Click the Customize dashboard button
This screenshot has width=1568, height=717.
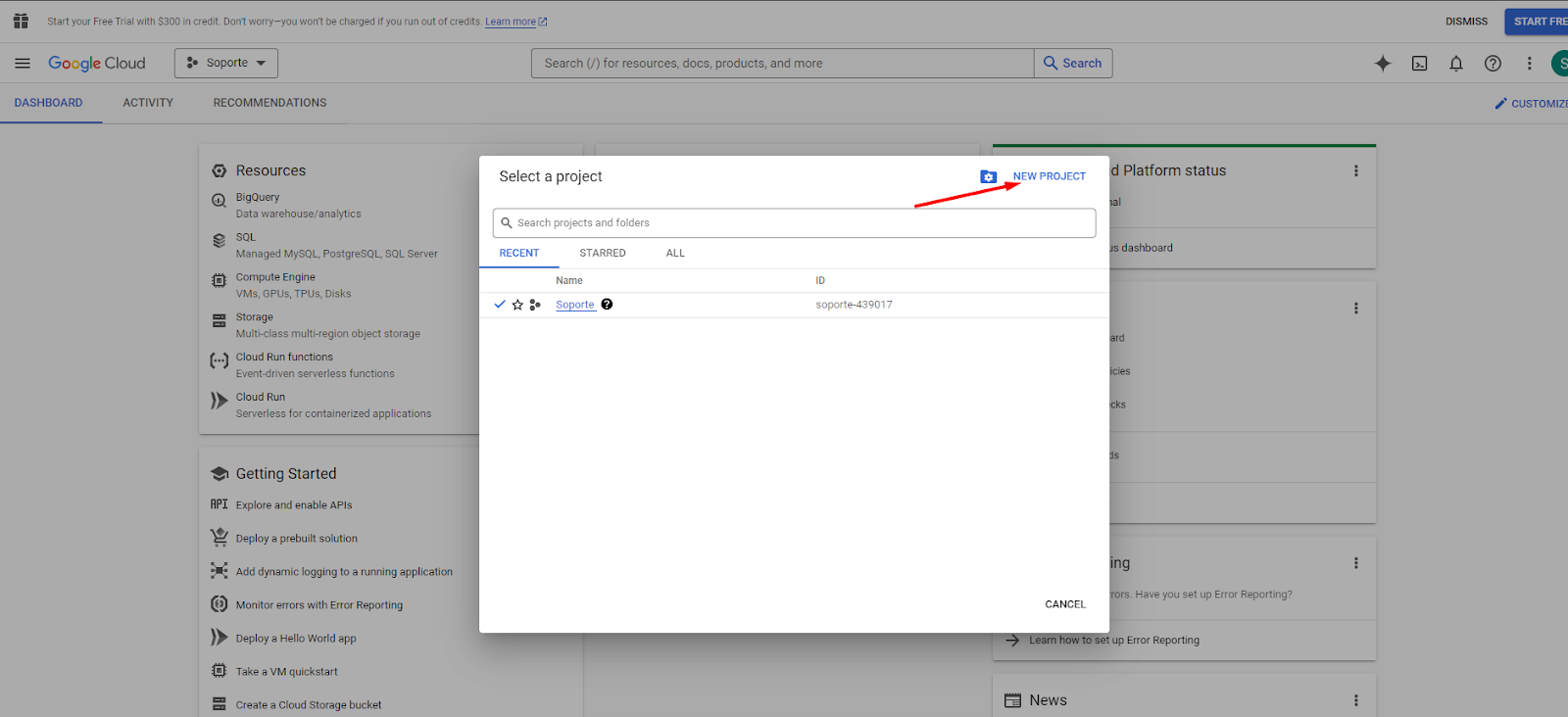[1531, 104]
